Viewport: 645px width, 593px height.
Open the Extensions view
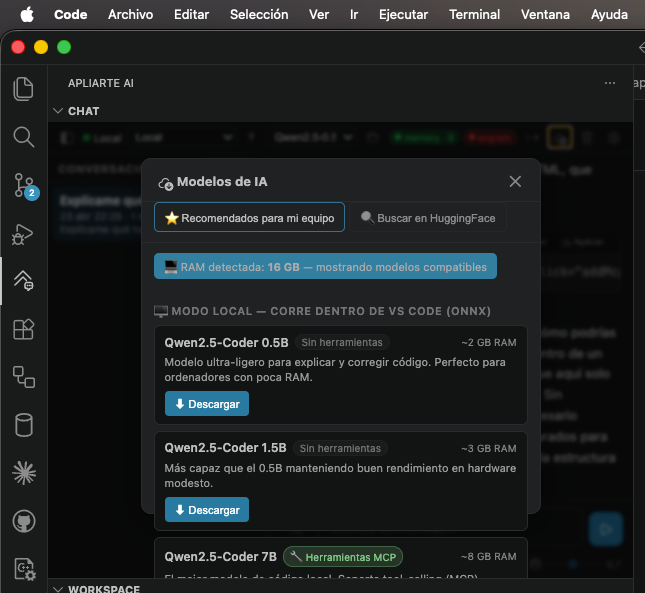(x=23, y=329)
